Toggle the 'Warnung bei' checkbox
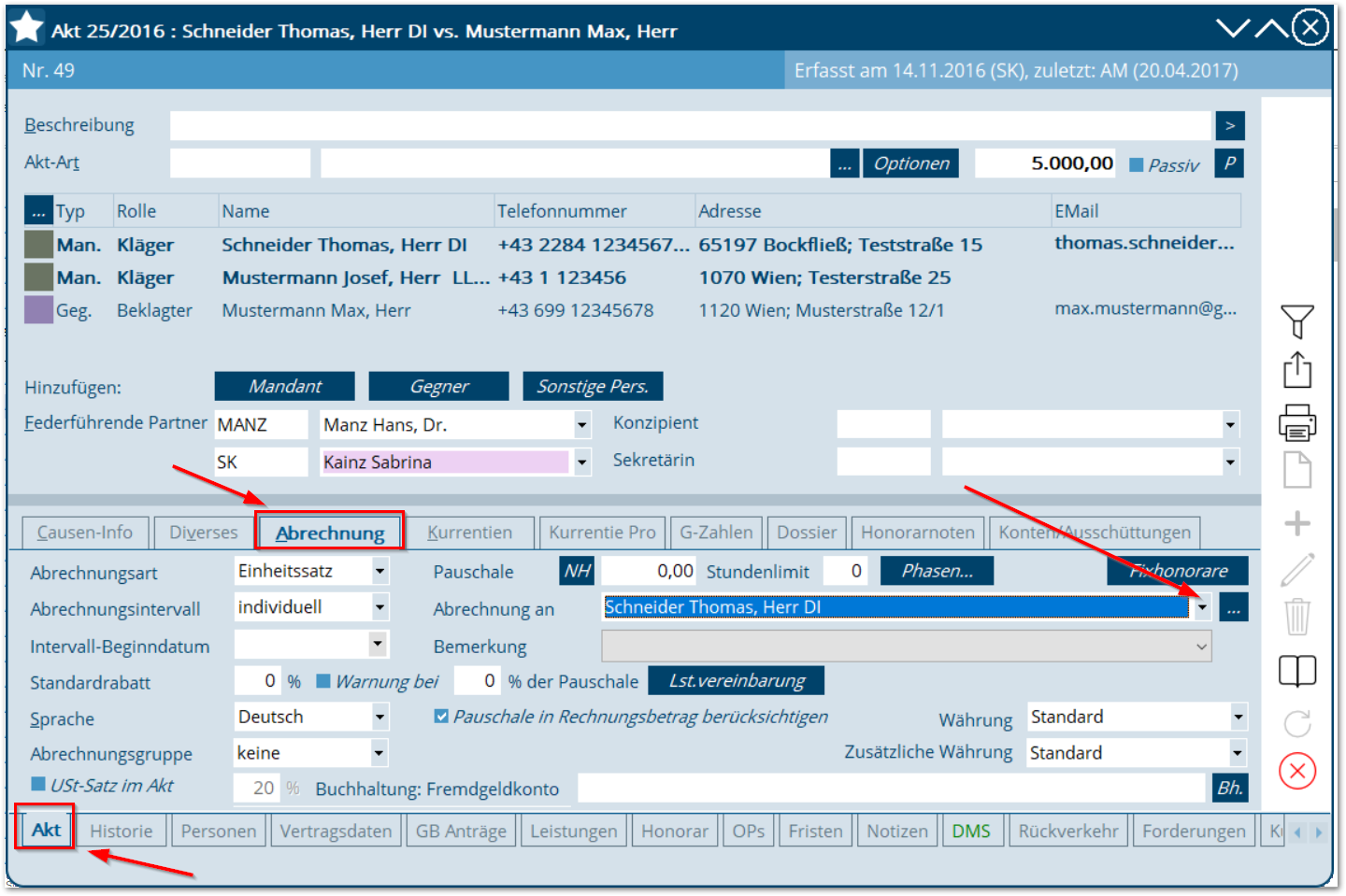1346x896 pixels. (323, 681)
